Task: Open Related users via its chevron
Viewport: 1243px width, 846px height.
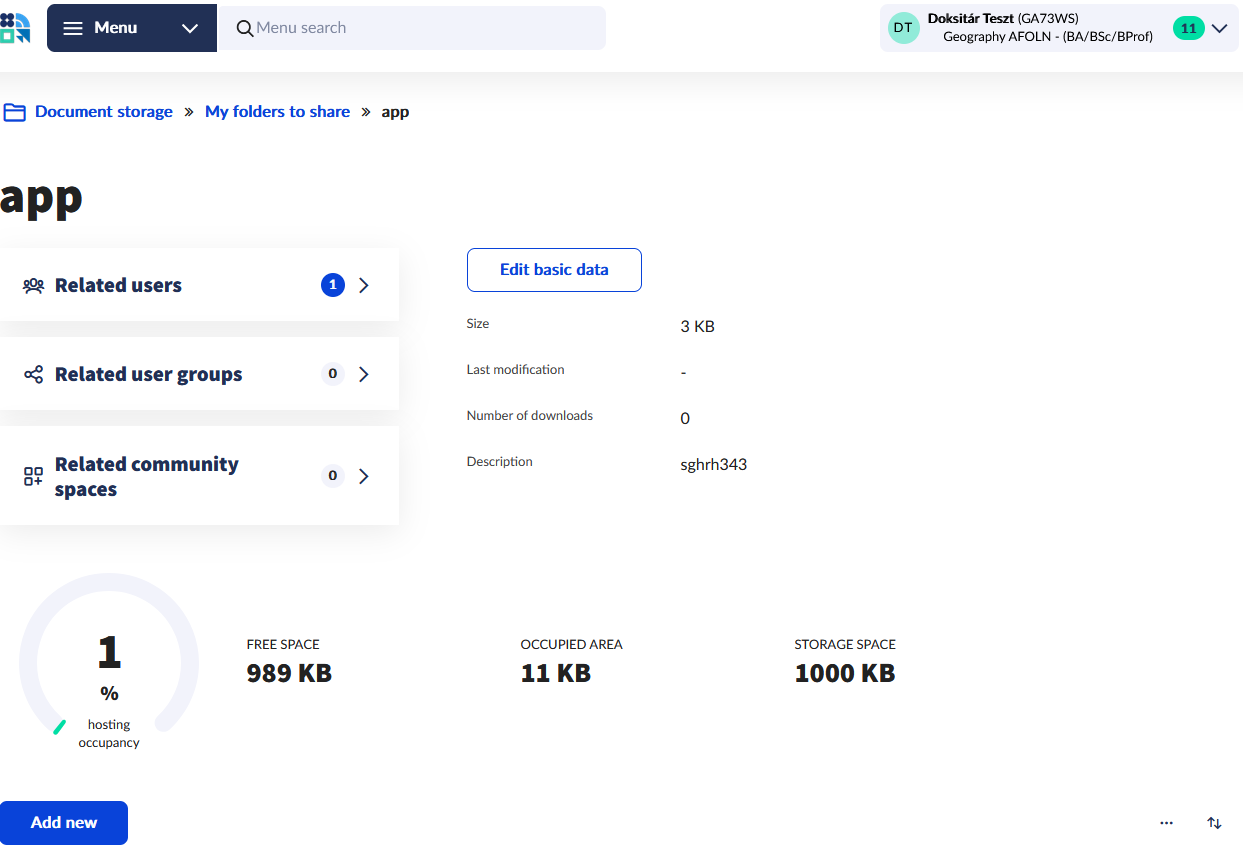Action: [x=364, y=285]
